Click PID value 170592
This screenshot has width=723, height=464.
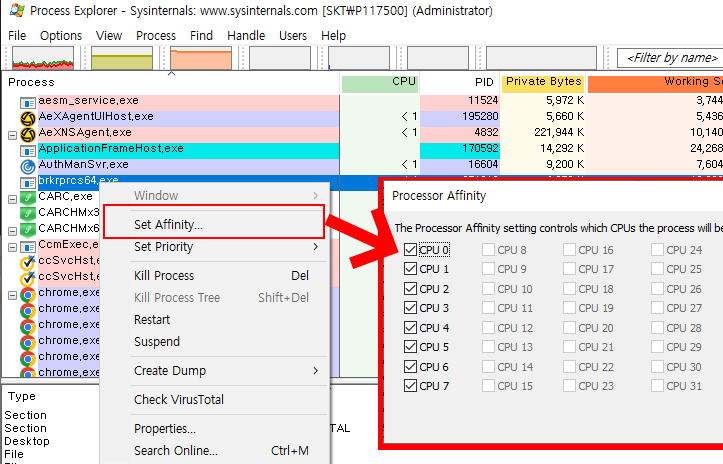[x=480, y=149]
